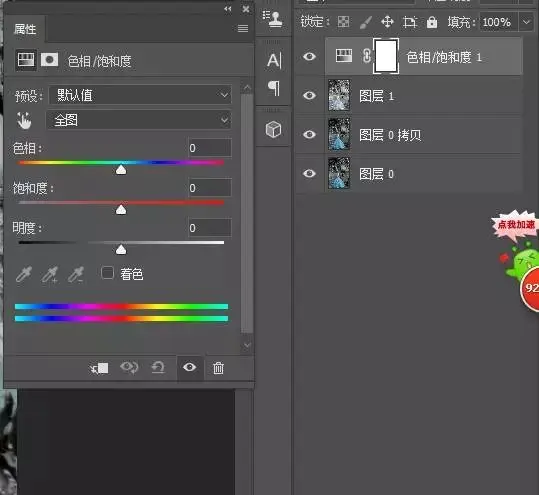Open the Paragraph panel icon
539x495 pixels.
click(x=274, y=89)
